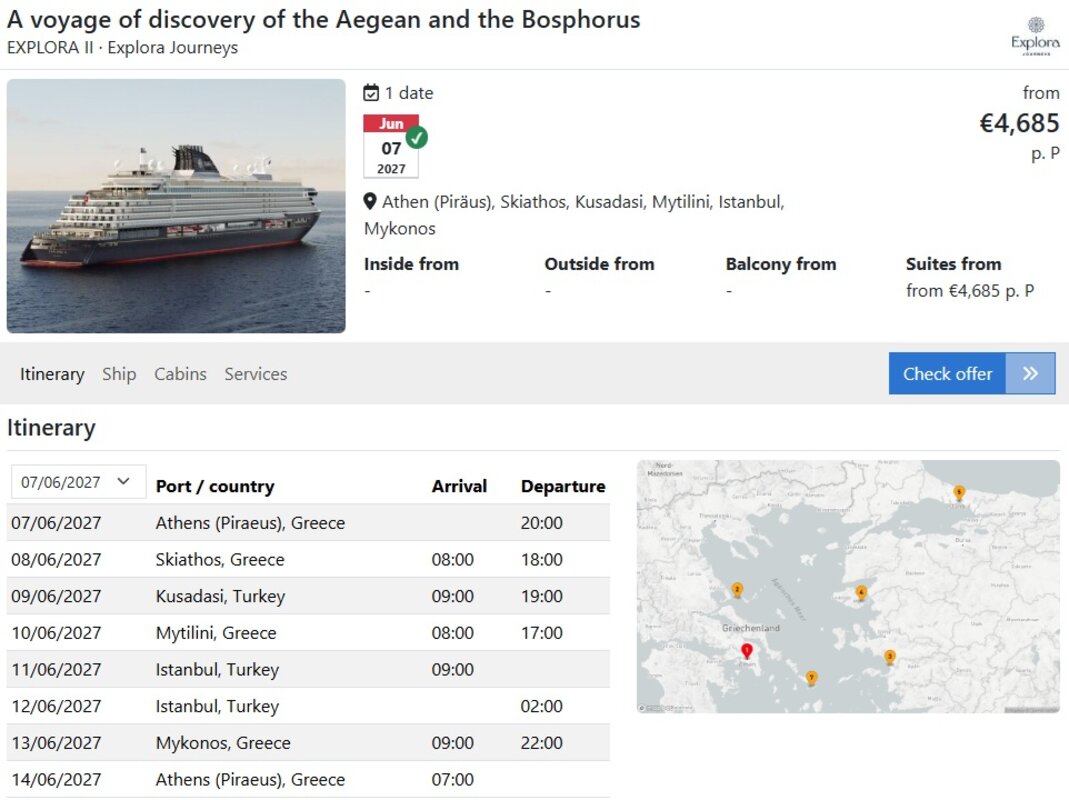Open the Services tab

tap(256, 374)
